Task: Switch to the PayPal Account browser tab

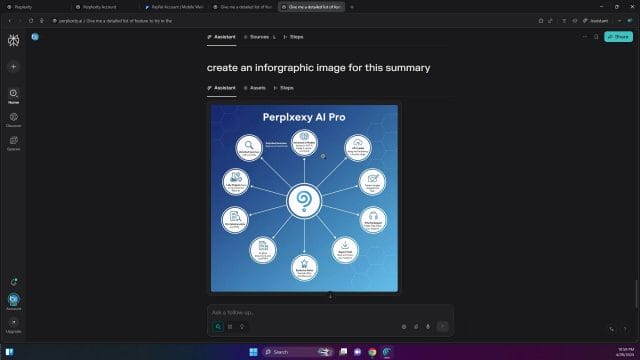Action: [x=175, y=7]
